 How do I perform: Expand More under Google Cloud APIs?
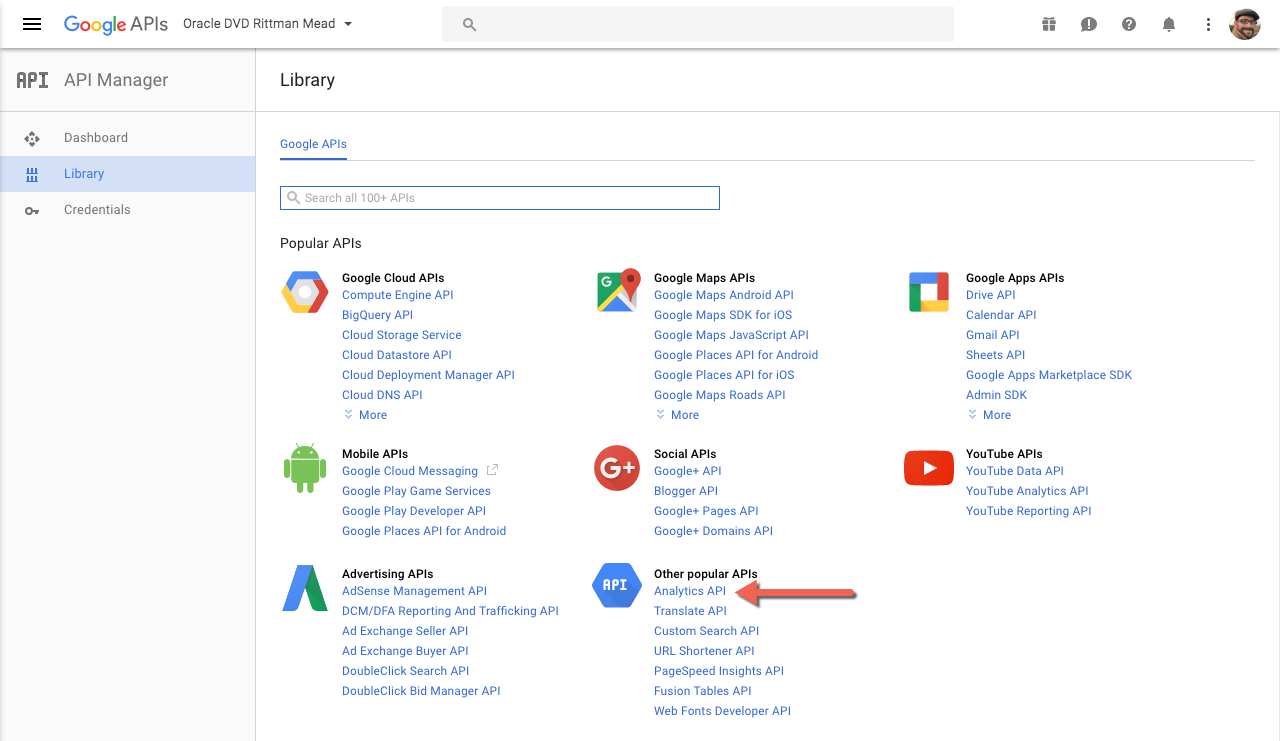[x=366, y=415]
